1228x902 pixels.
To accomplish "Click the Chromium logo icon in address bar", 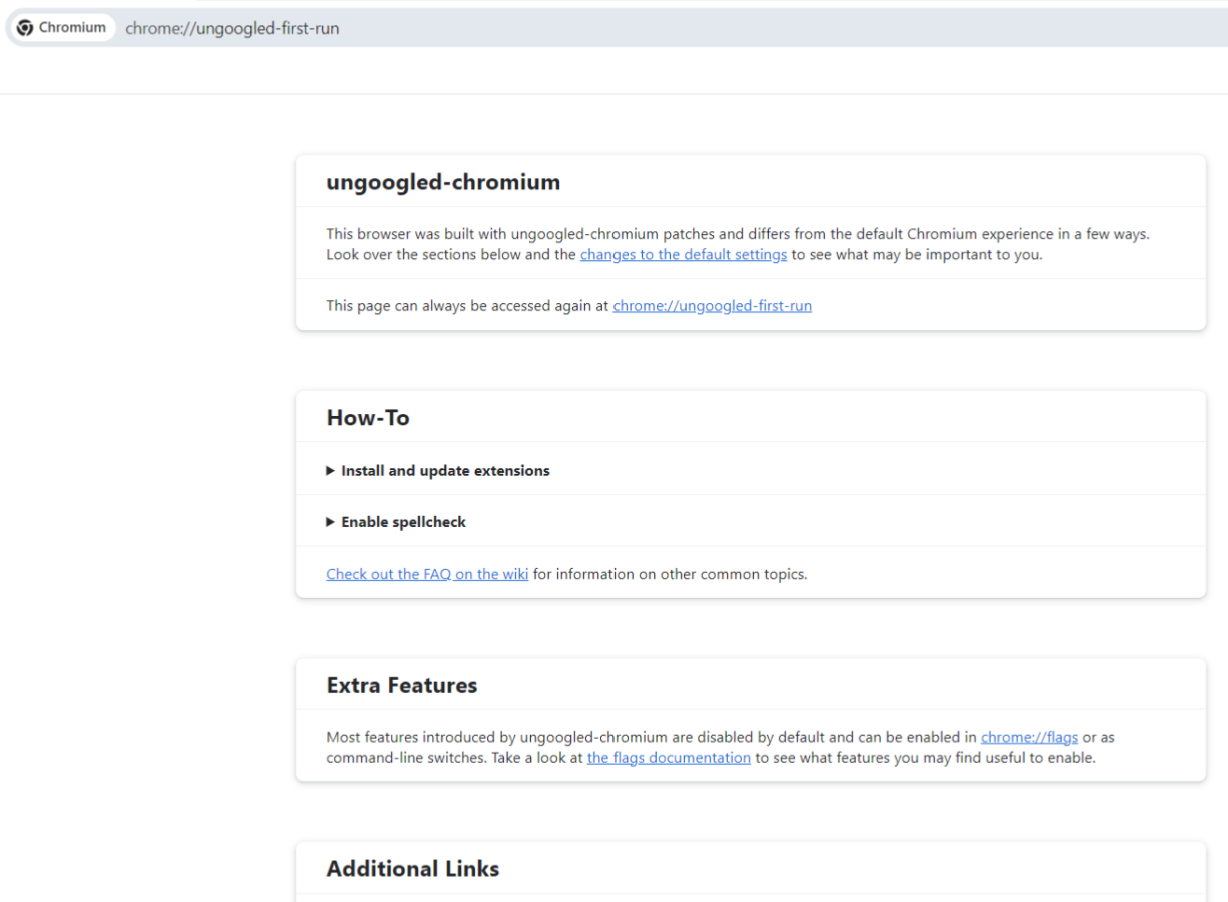I will pyautogui.click(x=25, y=28).
